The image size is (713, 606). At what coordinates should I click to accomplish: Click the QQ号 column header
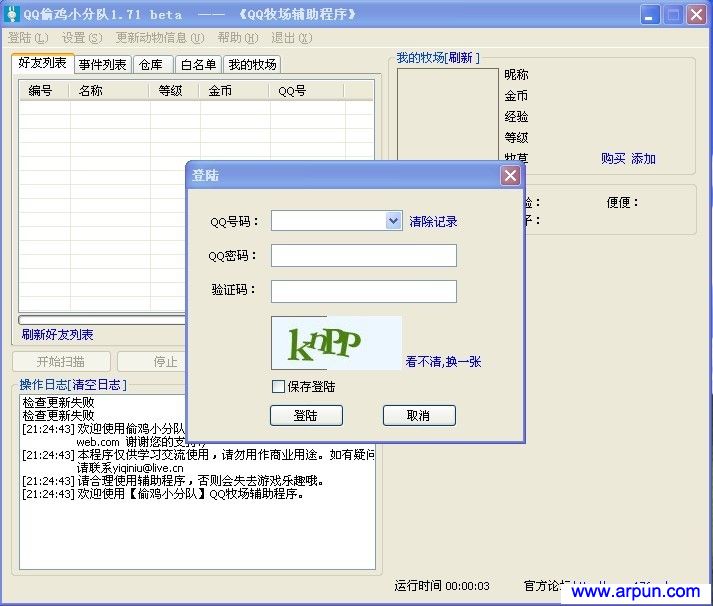tap(307, 90)
